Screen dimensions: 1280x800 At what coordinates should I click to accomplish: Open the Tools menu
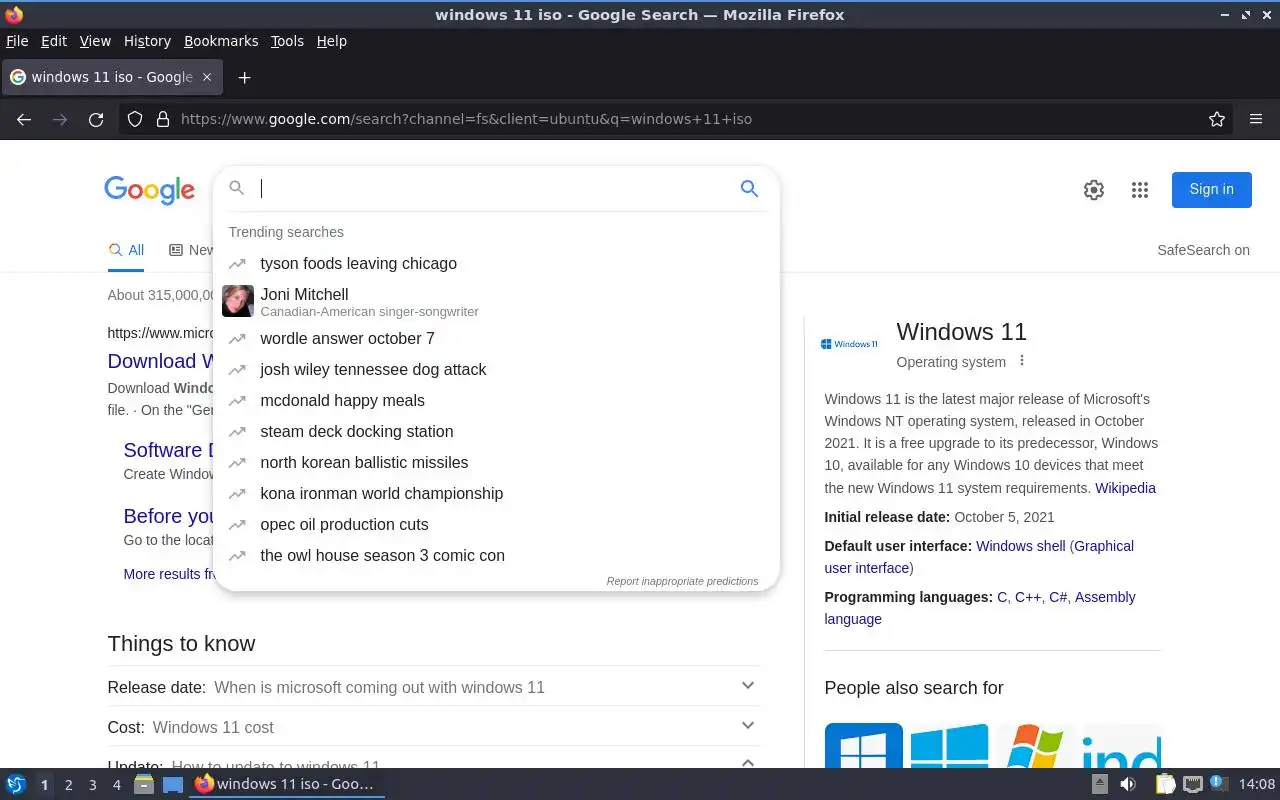point(287,41)
